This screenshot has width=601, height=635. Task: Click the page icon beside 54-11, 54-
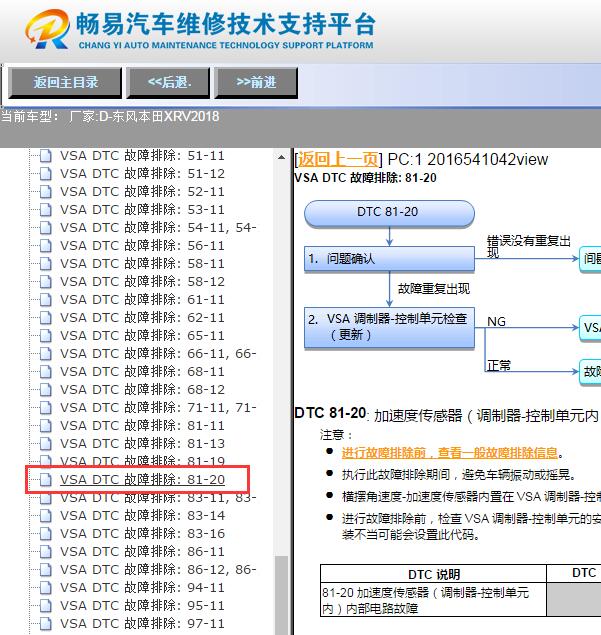46,228
